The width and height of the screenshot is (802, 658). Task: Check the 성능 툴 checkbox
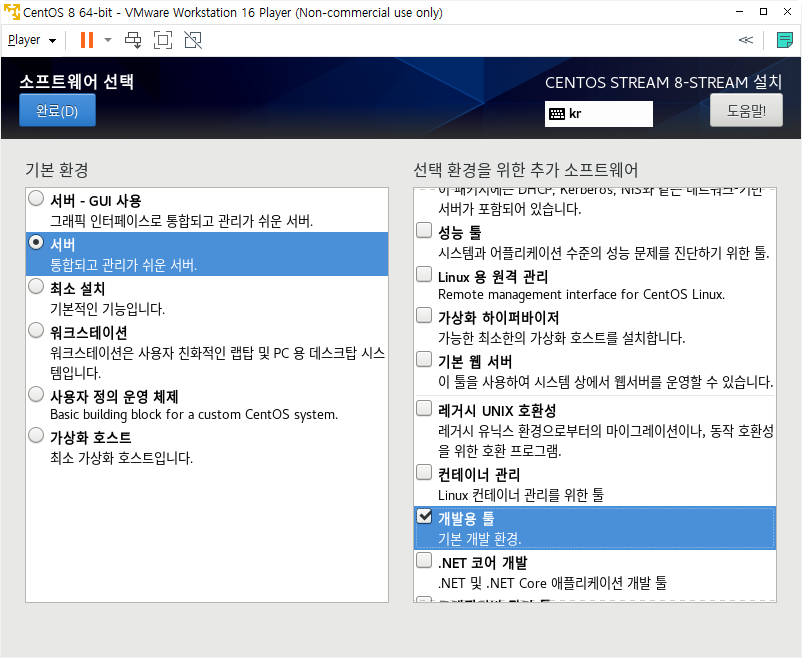(x=424, y=230)
